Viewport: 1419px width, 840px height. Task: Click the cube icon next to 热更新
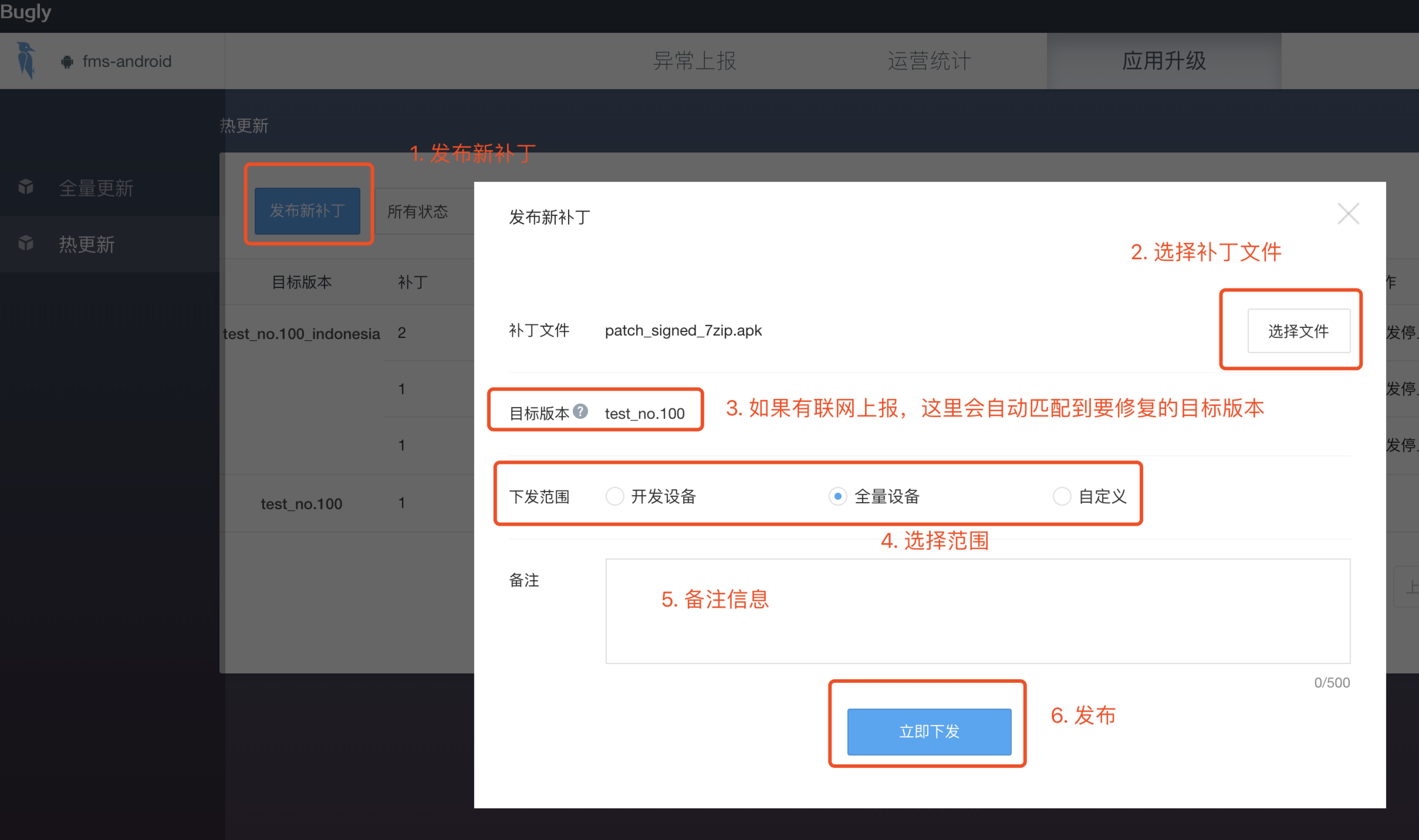coord(26,243)
